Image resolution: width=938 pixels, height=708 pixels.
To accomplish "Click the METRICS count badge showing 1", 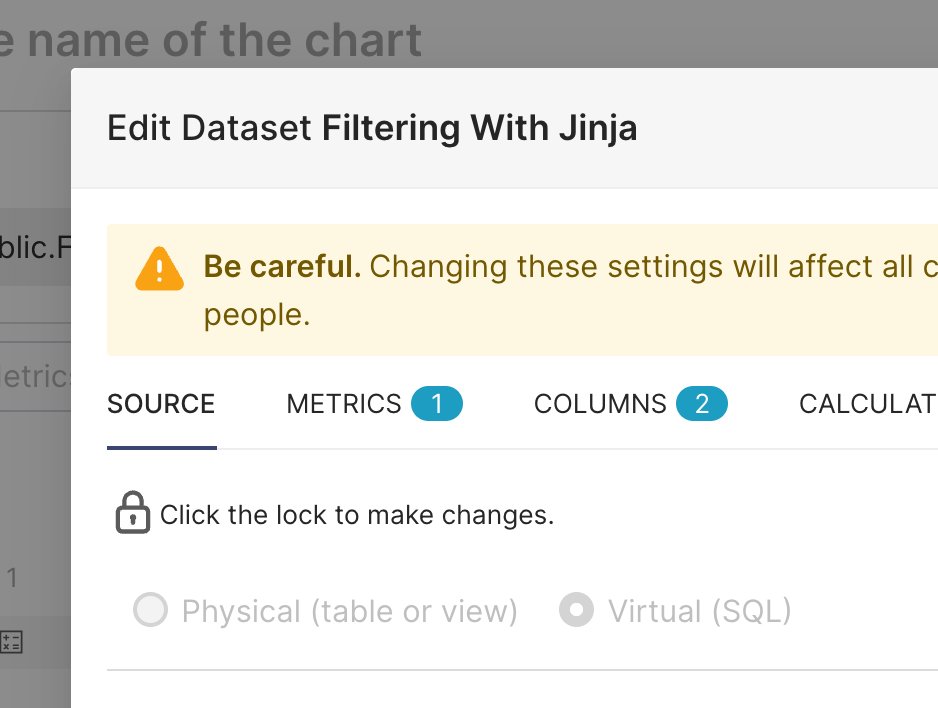I will pyautogui.click(x=437, y=404).
